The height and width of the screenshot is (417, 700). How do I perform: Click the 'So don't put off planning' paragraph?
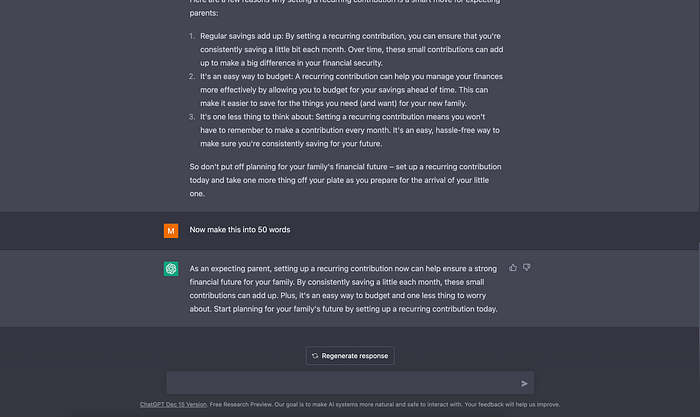[x=346, y=180]
